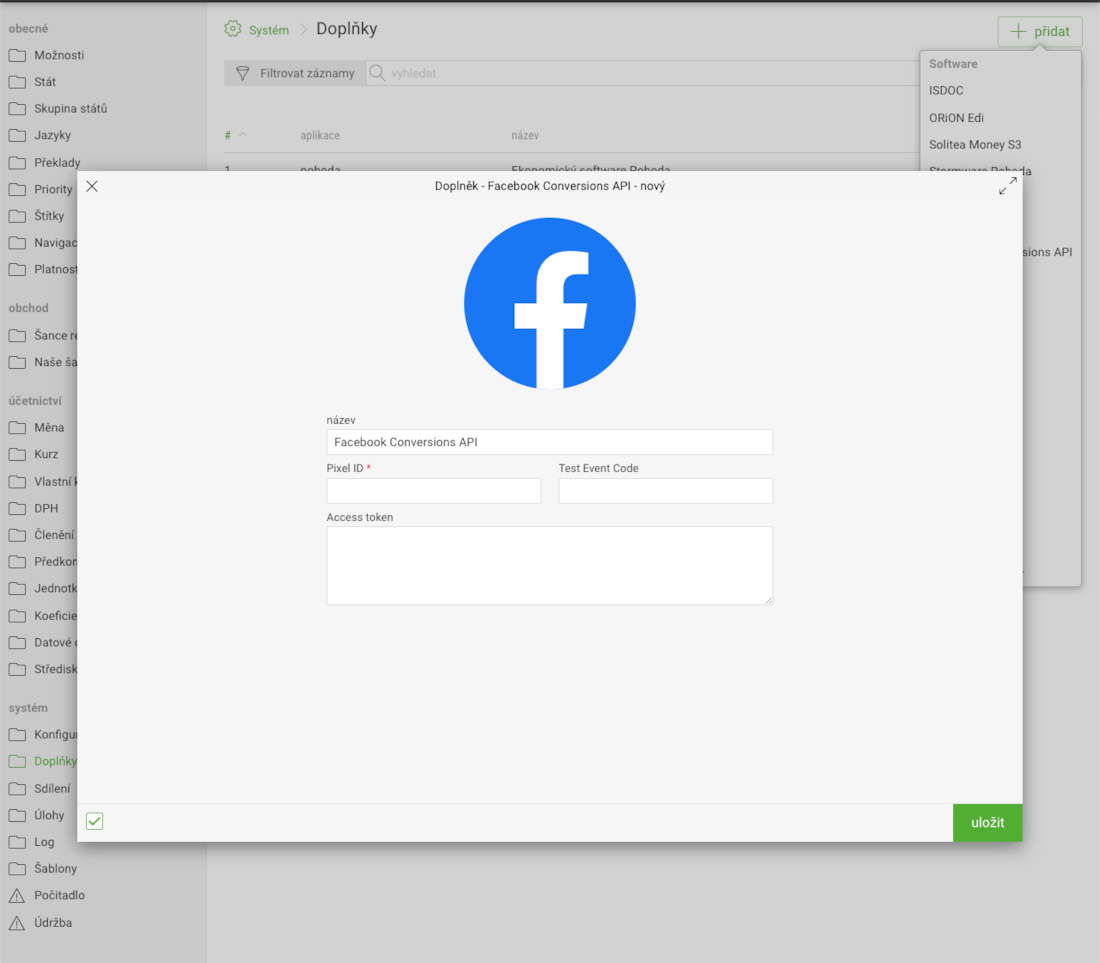Expand the dialog to fullscreen
Screen dimensions: 1100x963
tap(1007, 186)
